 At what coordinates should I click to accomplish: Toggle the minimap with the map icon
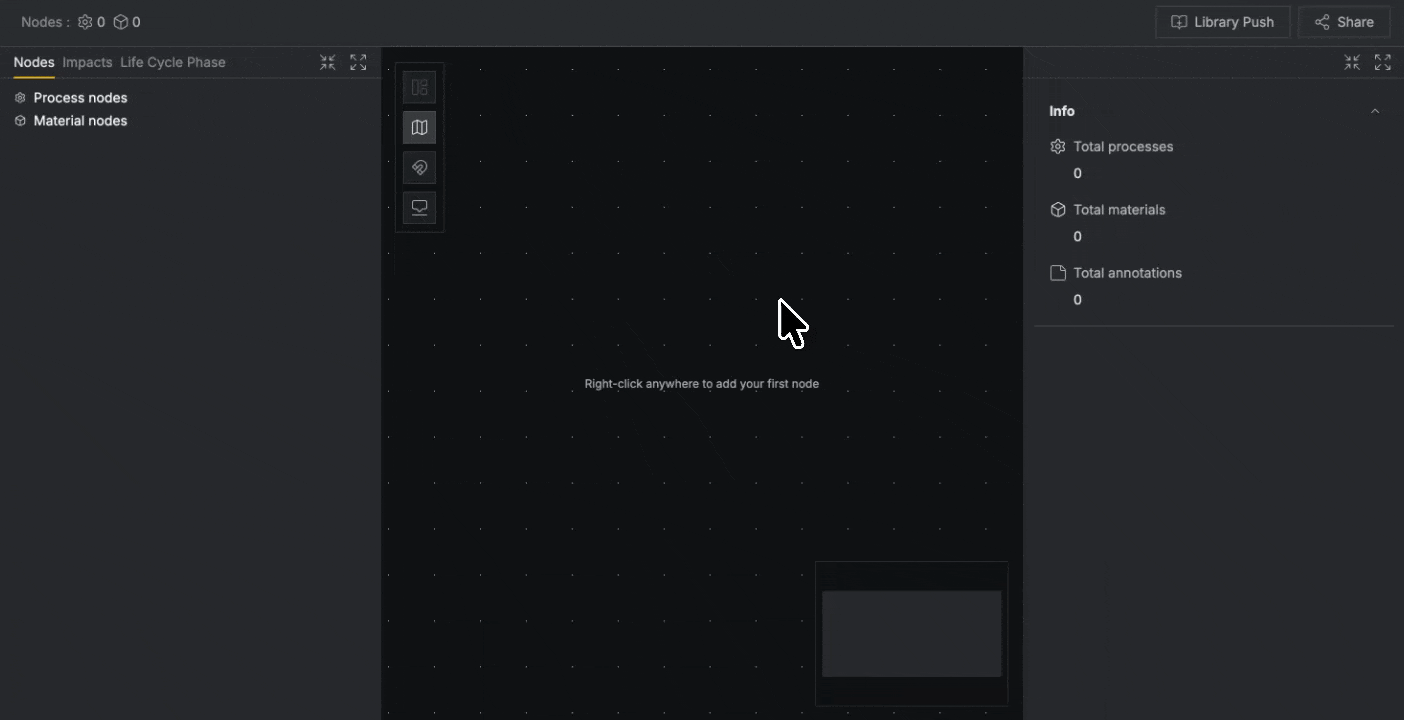[x=419, y=127]
